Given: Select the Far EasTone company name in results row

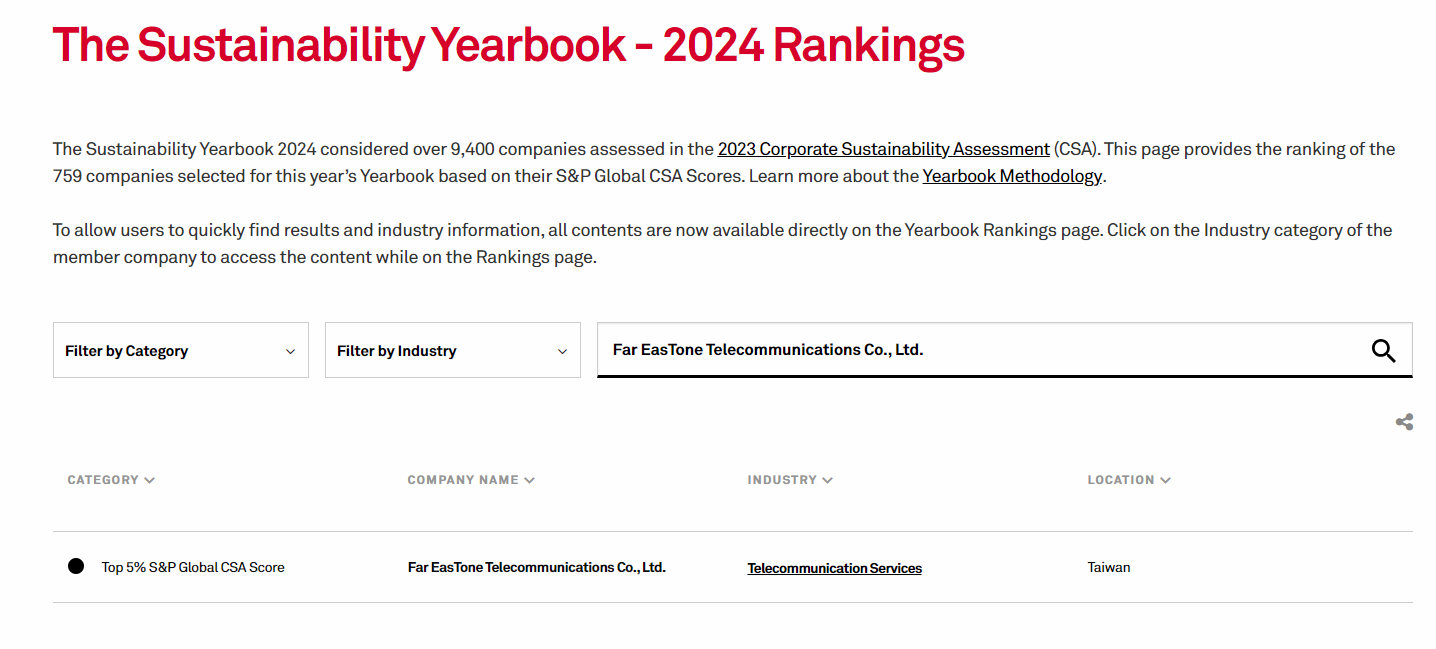Looking at the screenshot, I should tap(536, 567).
